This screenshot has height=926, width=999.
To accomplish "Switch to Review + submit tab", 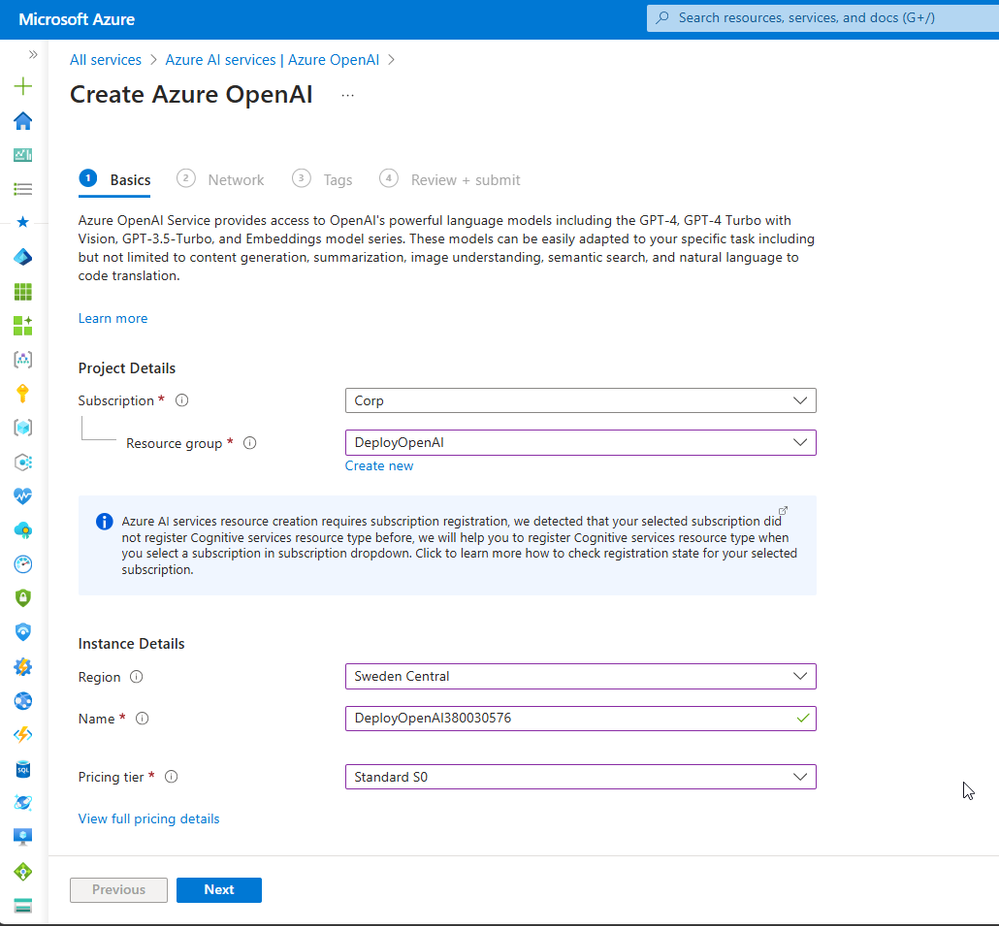I will pyautogui.click(x=449, y=180).
